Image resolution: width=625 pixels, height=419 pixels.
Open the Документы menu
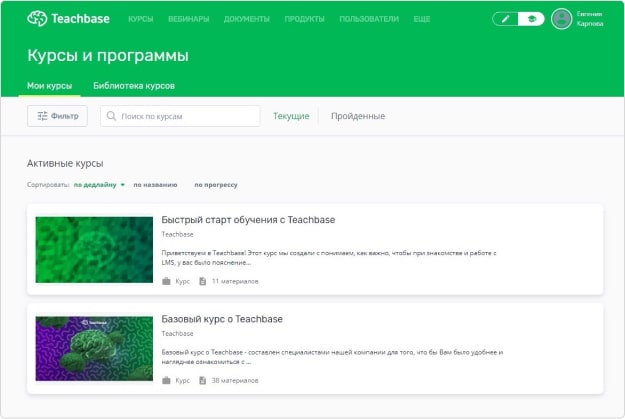pos(247,19)
